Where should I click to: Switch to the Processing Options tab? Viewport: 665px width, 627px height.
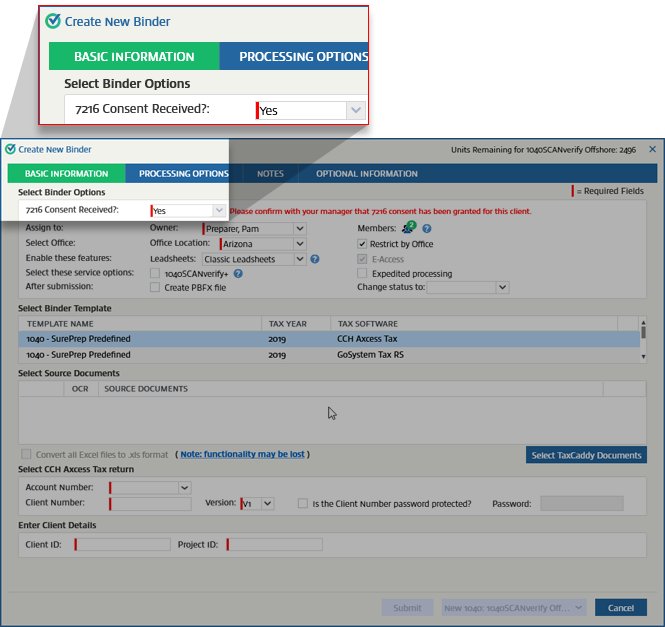[x=184, y=174]
